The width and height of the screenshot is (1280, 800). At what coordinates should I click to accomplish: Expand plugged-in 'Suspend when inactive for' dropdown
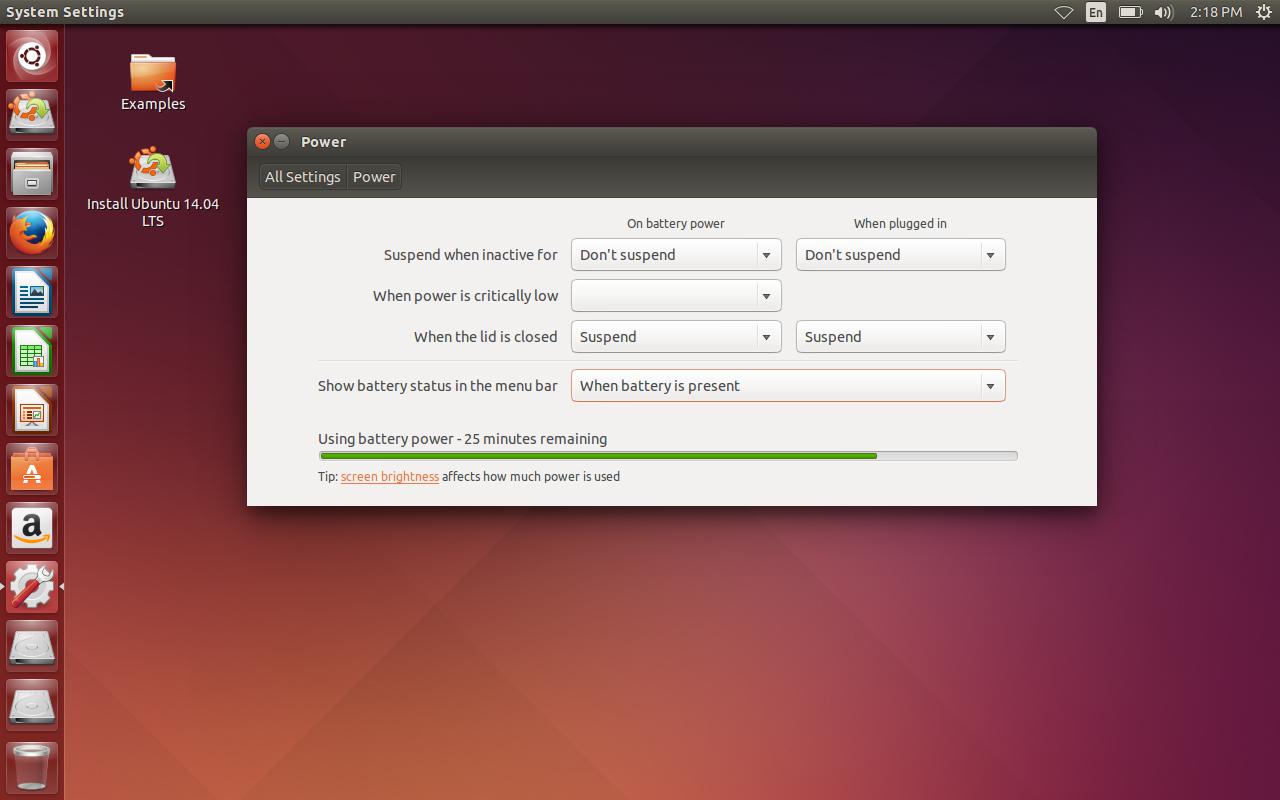tap(900, 255)
